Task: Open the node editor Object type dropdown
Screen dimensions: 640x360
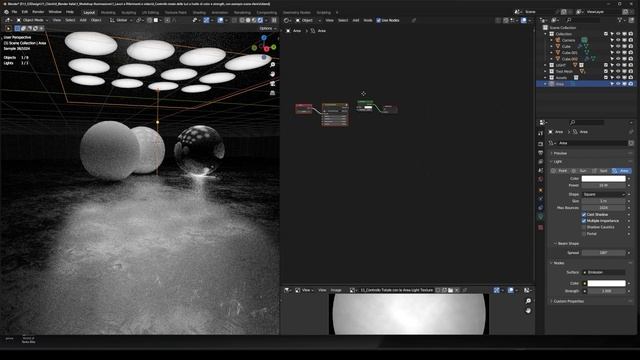Action: (308, 20)
